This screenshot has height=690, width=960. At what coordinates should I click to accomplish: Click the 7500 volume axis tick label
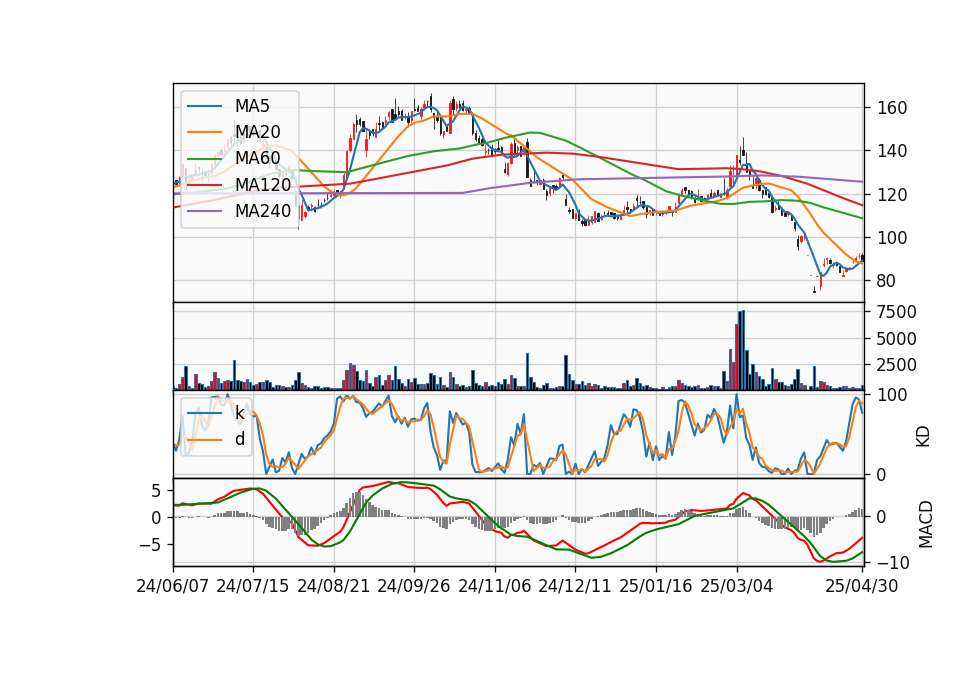click(897, 312)
